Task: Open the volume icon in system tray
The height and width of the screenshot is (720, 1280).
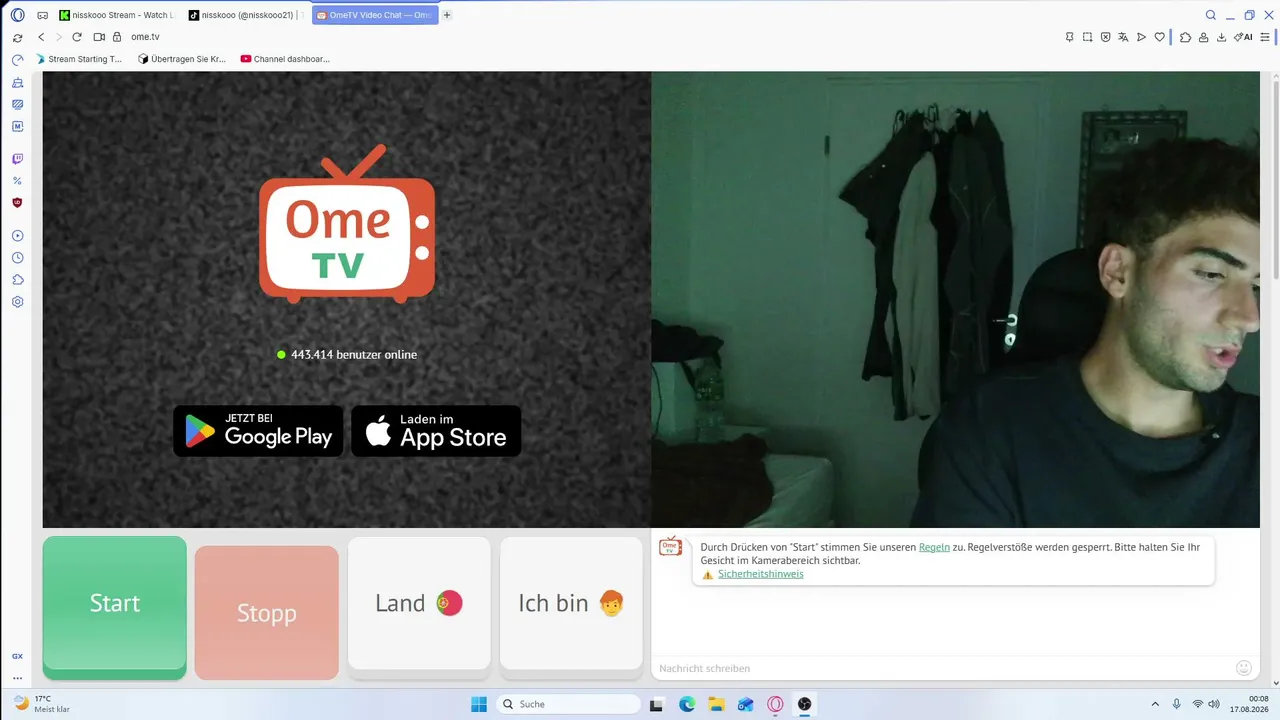Action: point(1214,704)
